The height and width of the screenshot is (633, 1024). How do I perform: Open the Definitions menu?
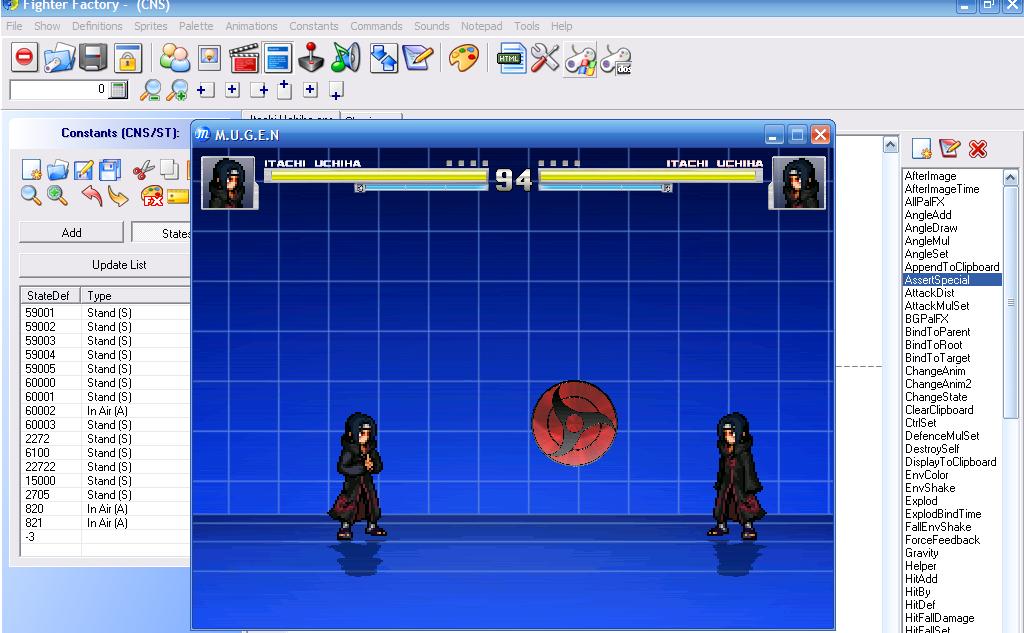point(97,26)
